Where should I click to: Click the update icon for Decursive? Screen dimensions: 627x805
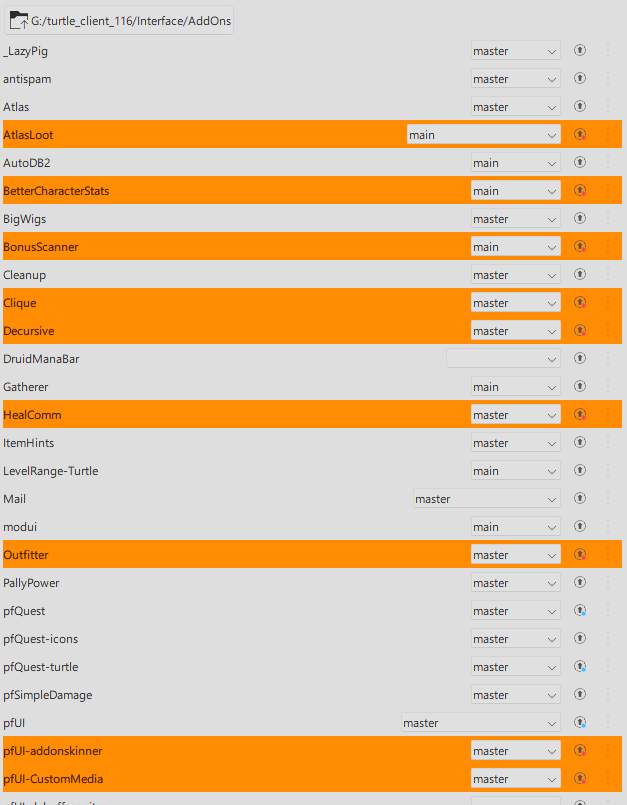click(x=580, y=330)
